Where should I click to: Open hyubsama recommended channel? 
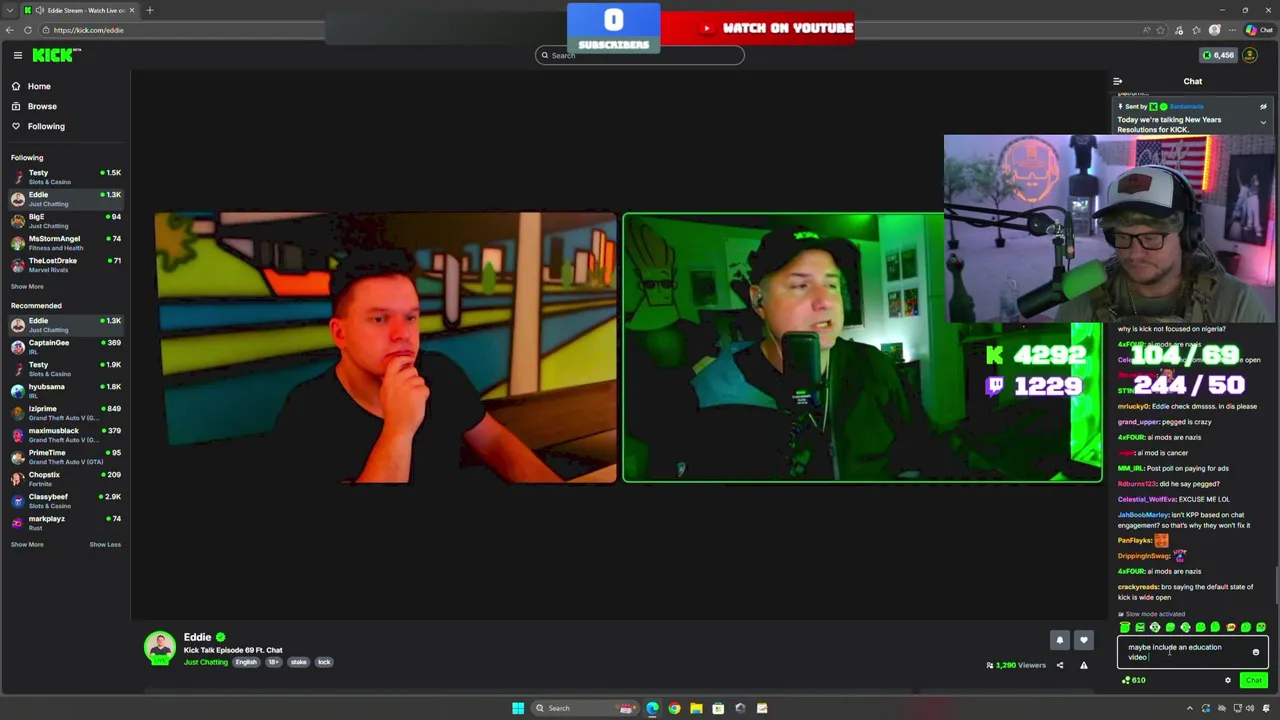click(x=66, y=391)
